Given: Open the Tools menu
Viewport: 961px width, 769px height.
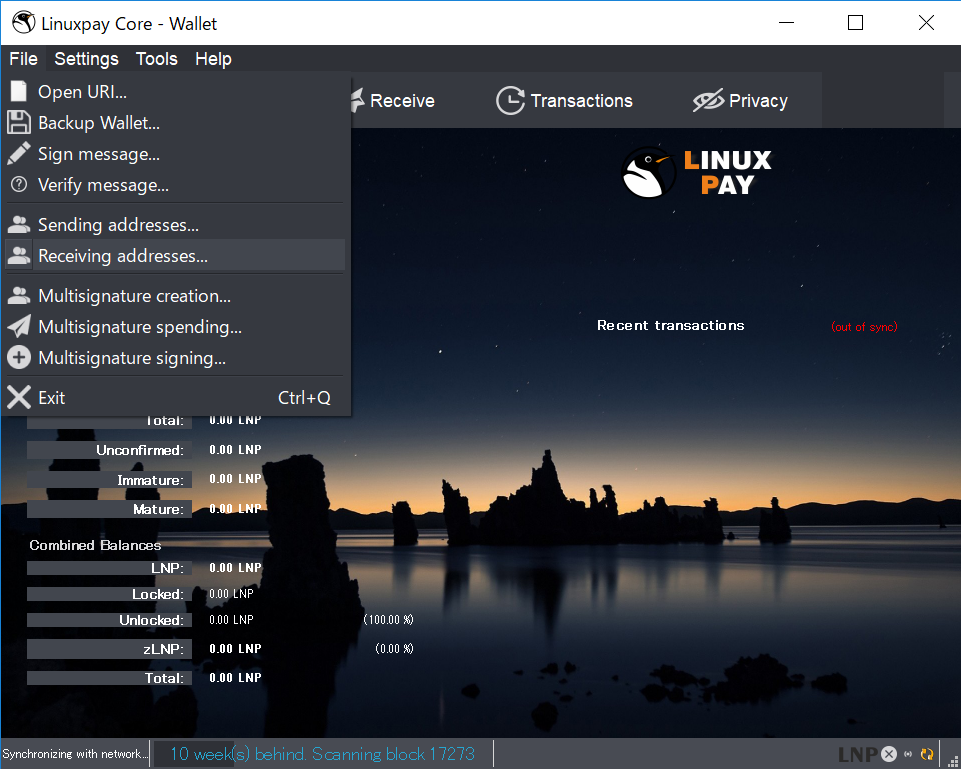Looking at the screenshot, I should click(156, 59).
